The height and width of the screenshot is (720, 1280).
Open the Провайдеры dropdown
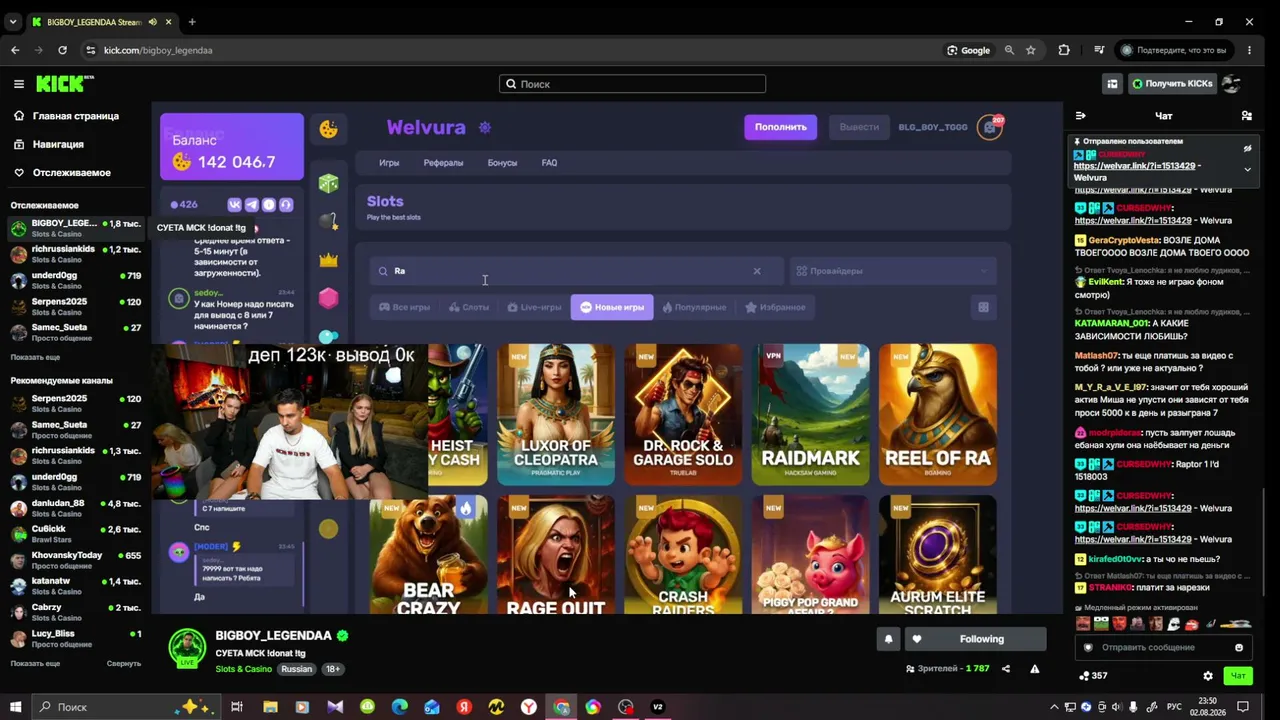pyautogui.click(x=893, y=271)
